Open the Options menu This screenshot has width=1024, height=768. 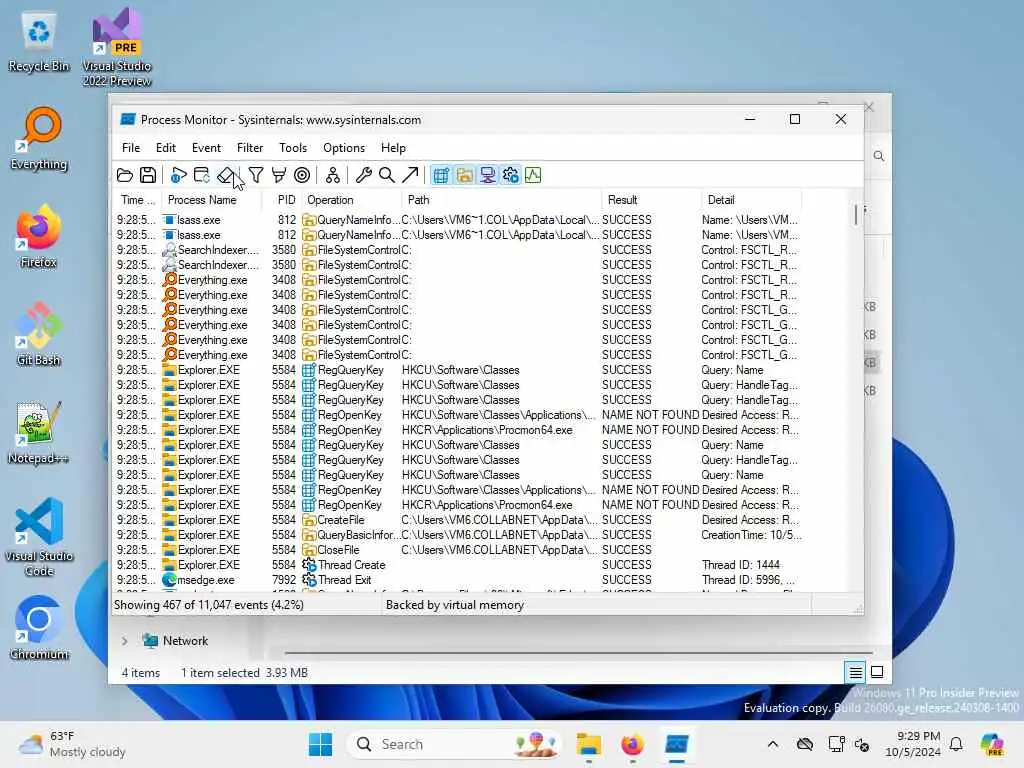[344, 148]
